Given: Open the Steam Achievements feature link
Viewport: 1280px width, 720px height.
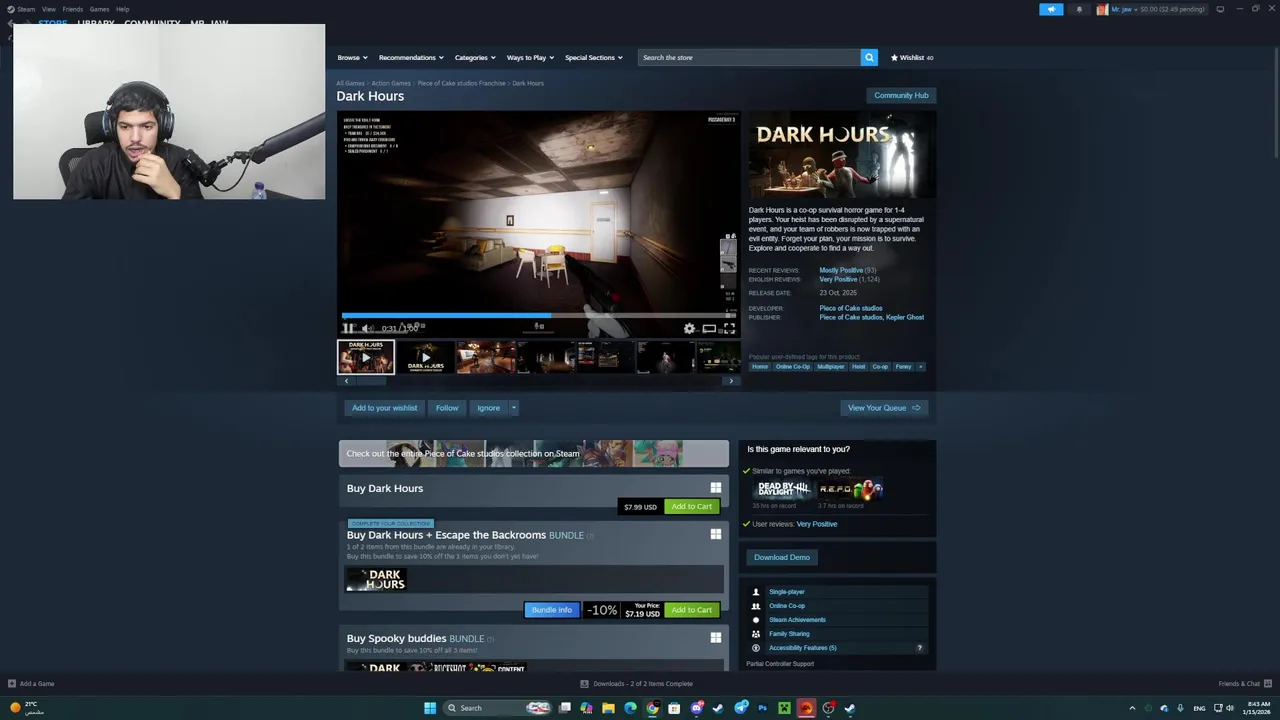Looking at the screenshot, I should pos(797,620).
